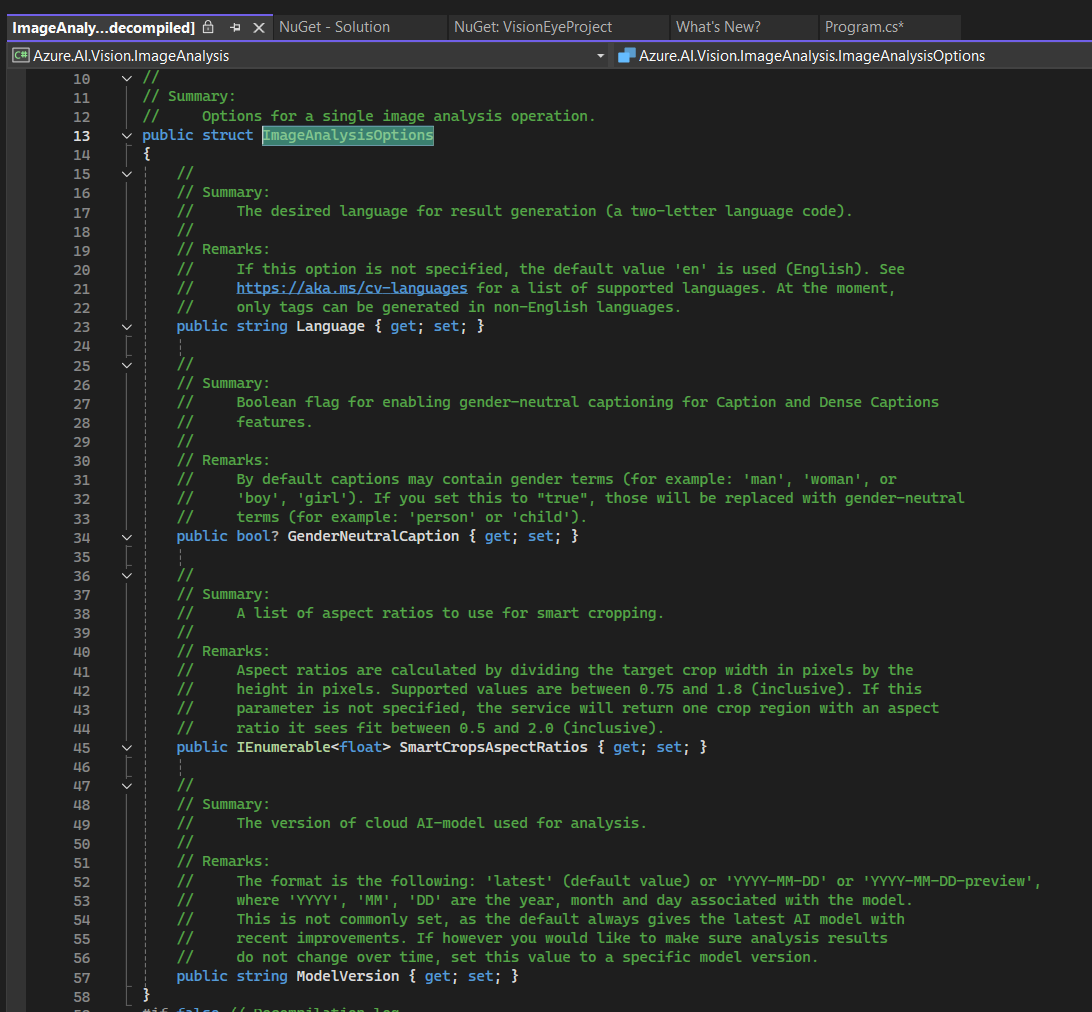Click the SmartCropsAspectRatios property name
This screenshot has height=1012, width=1092.
pos(493,747)
